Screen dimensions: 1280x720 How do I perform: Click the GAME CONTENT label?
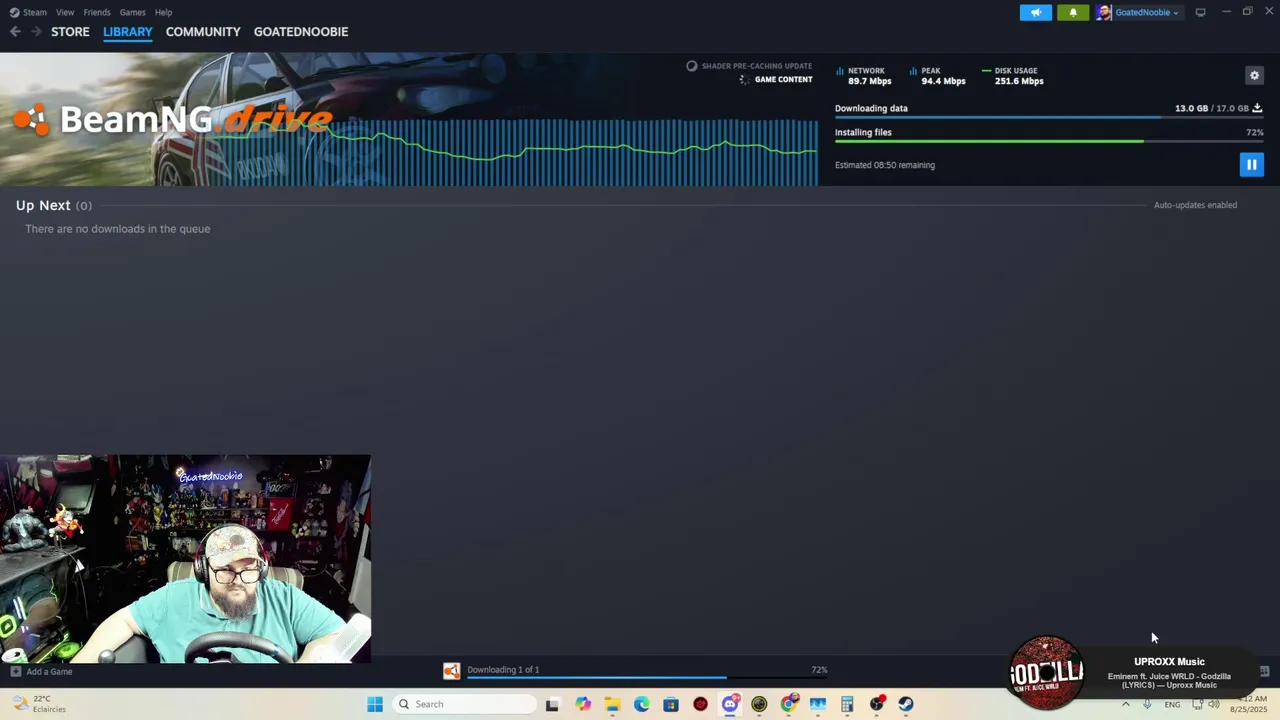click(783, 80)
